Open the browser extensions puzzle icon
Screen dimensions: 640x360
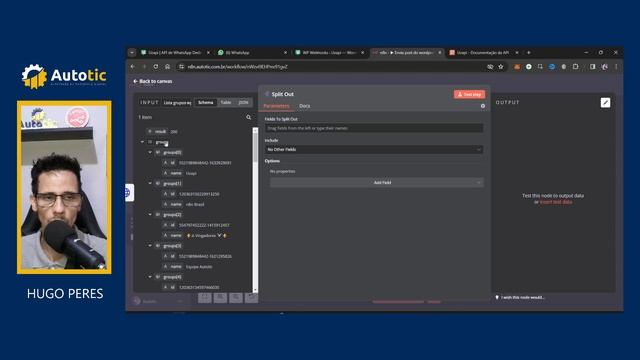tap(576, 67)
